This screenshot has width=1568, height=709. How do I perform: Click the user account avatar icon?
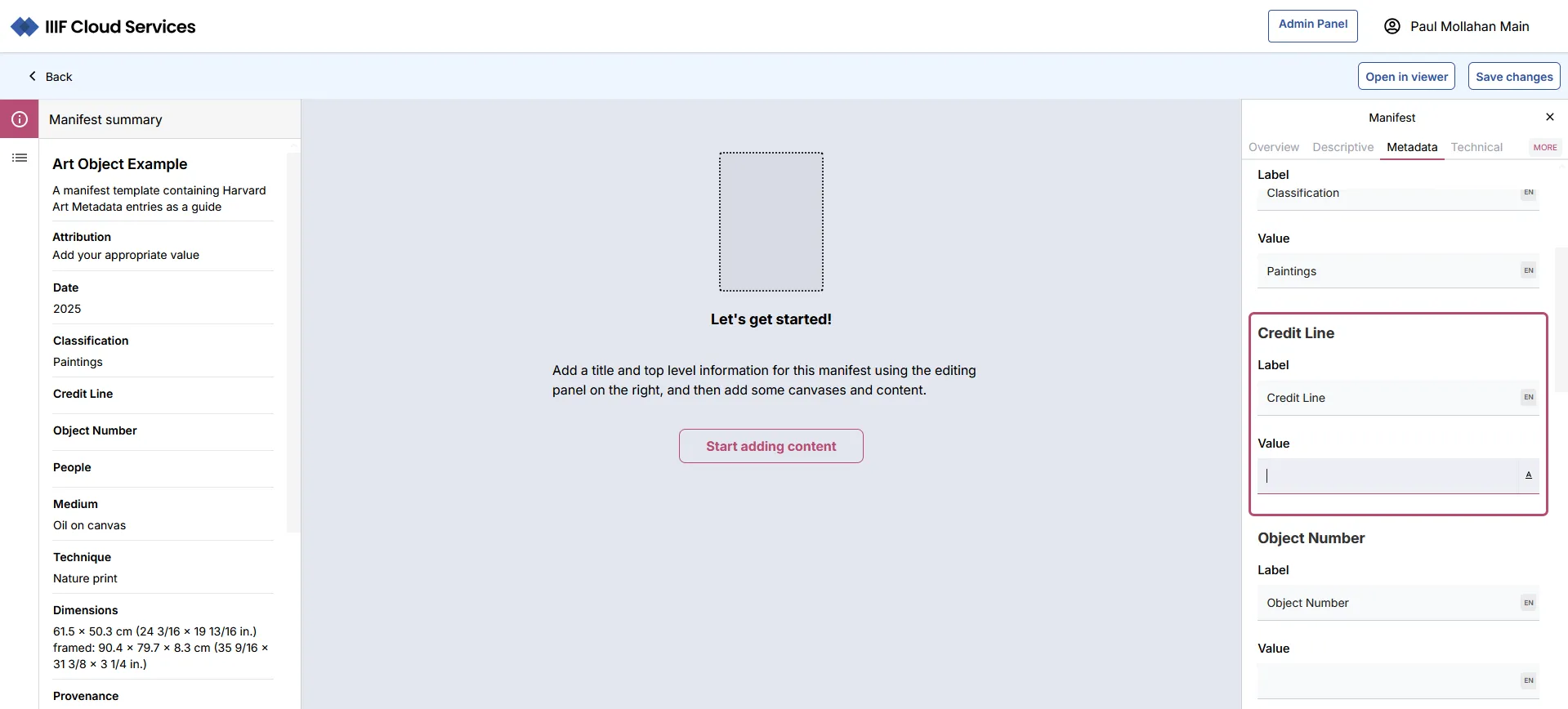coord(1392,26)
